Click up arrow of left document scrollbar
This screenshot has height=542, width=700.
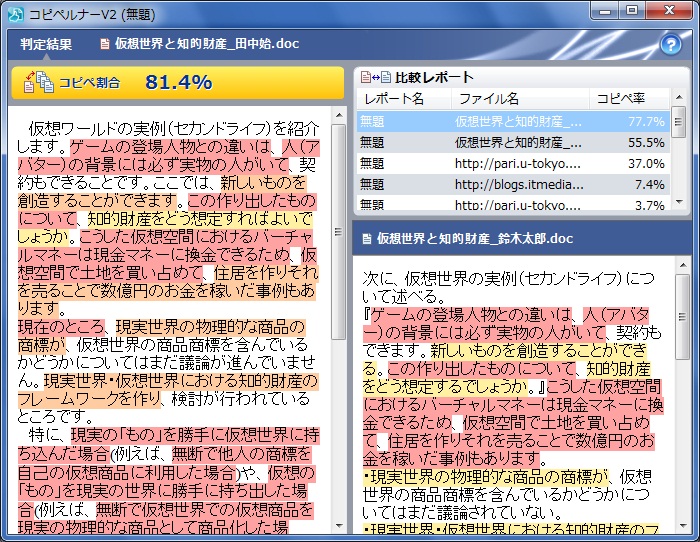(339, 116)
